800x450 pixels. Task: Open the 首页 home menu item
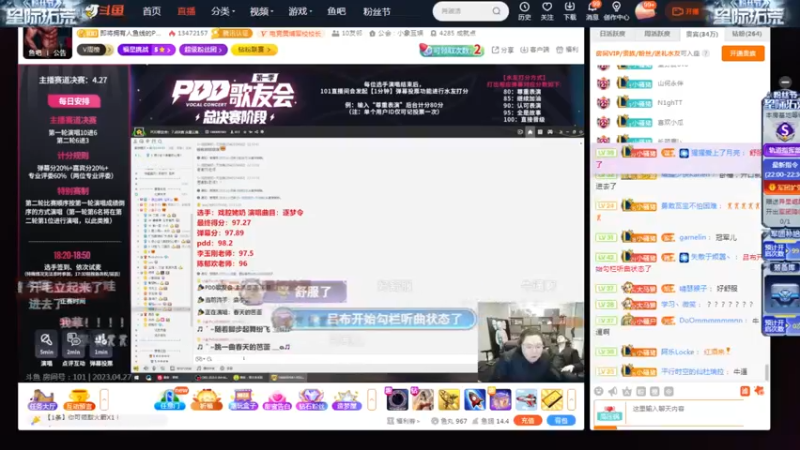tap(152, 11)
